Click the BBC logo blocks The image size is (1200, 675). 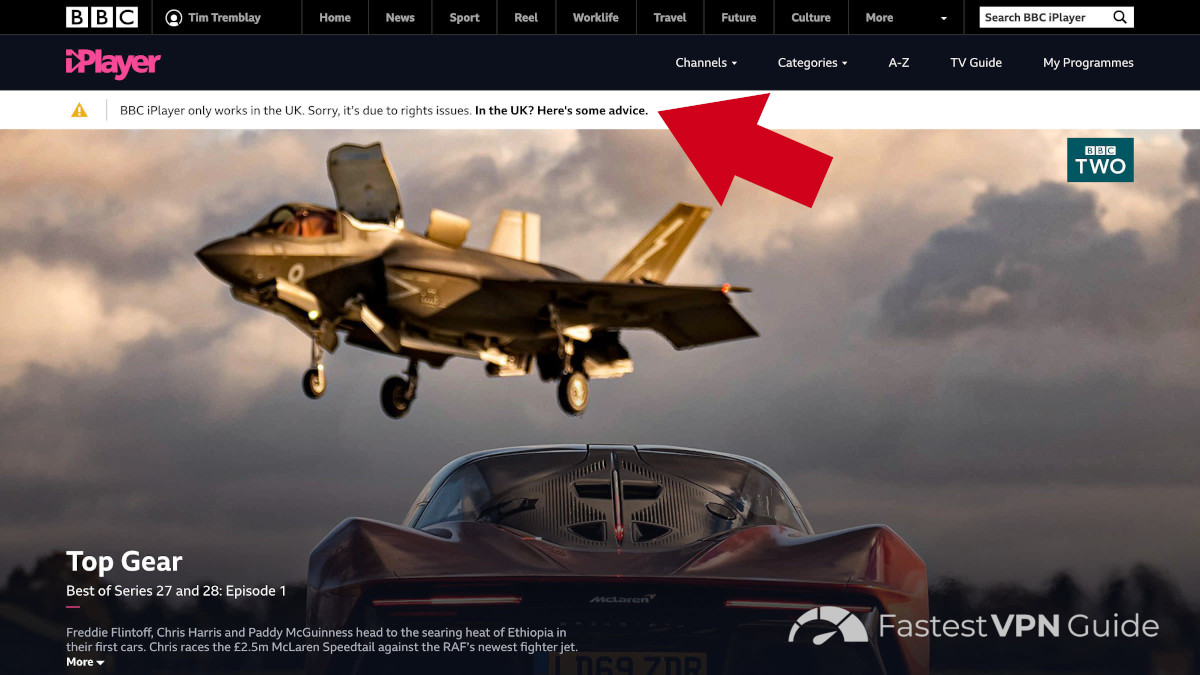pos(102,17)
